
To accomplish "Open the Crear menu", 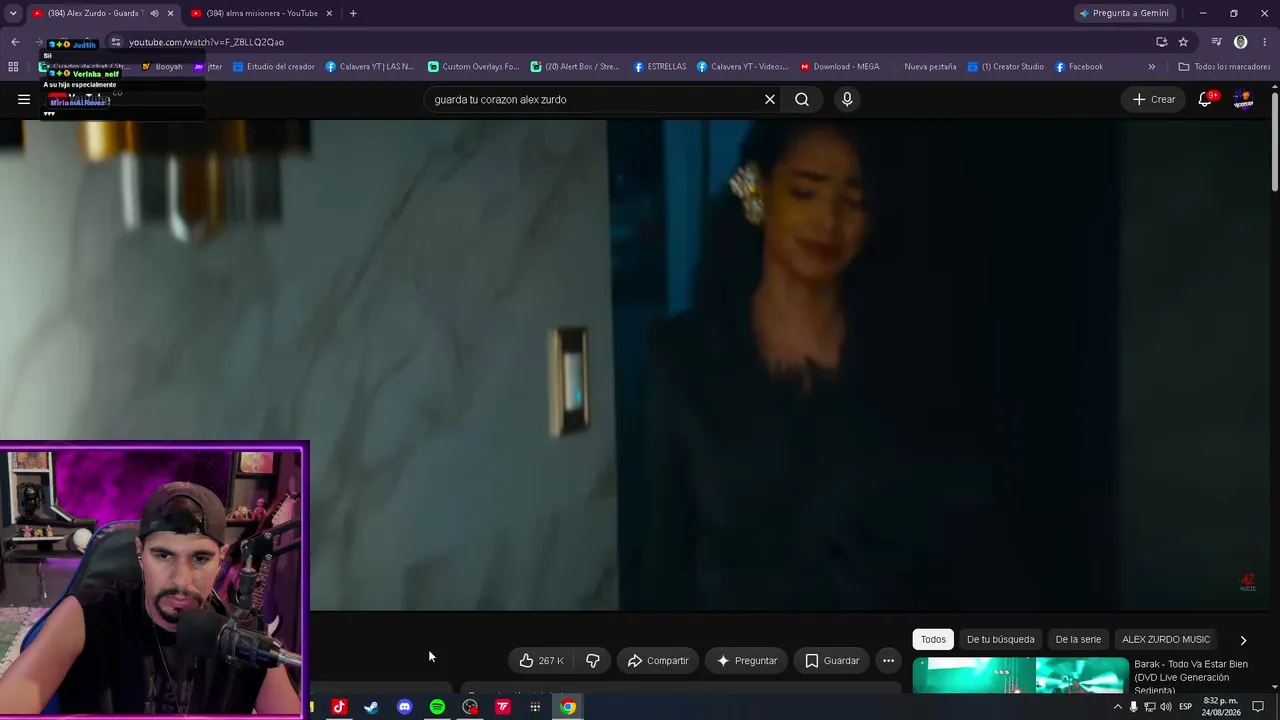I will (x=1153, y=99).
